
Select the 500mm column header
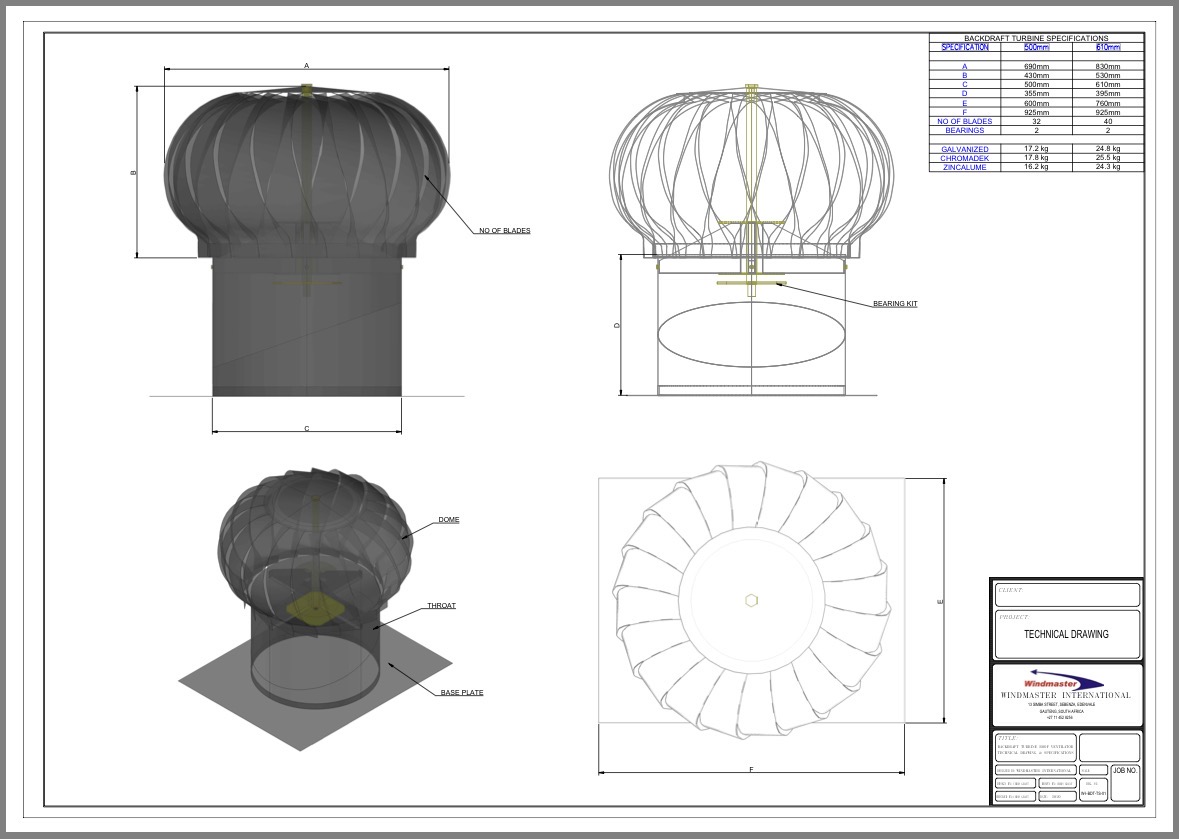click(1036, 47)
